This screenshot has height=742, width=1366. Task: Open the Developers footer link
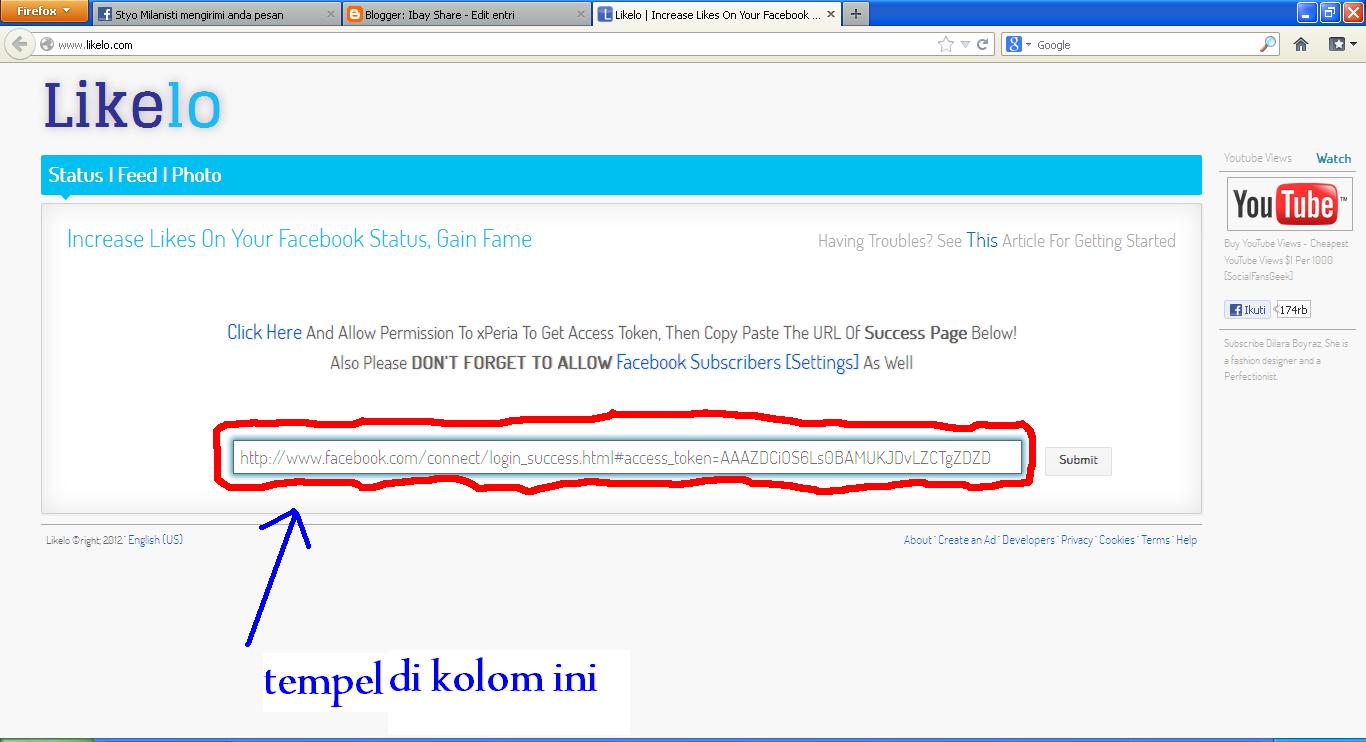1028,540
